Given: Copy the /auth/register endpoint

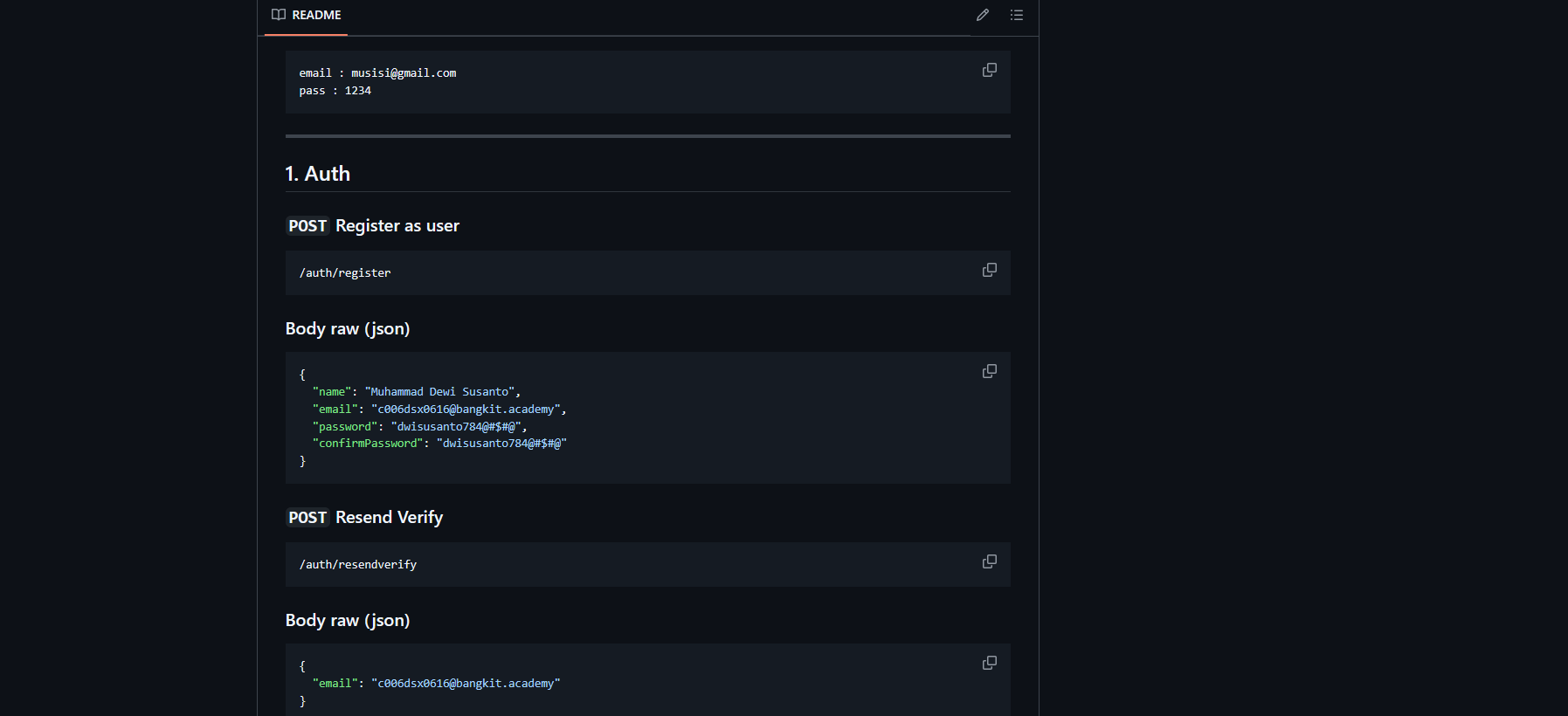Looking at the screenshot, I should [990, 270].
